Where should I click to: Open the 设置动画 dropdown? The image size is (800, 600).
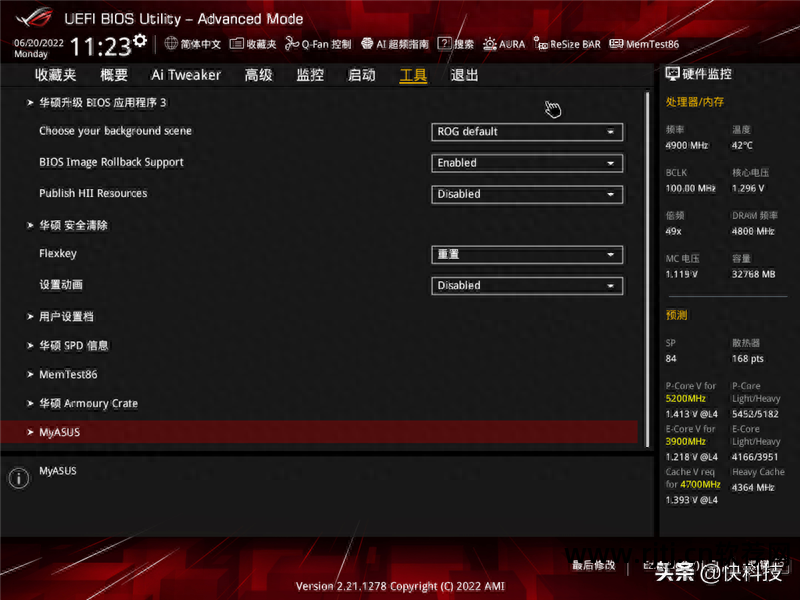pyautogui.click(x=527, y=286)
